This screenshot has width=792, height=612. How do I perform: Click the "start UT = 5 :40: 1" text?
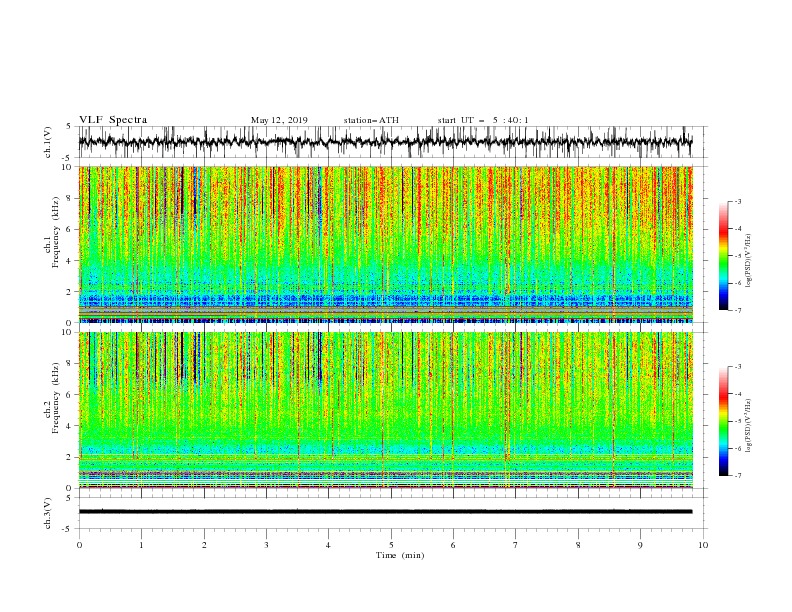tap(483, 120)
